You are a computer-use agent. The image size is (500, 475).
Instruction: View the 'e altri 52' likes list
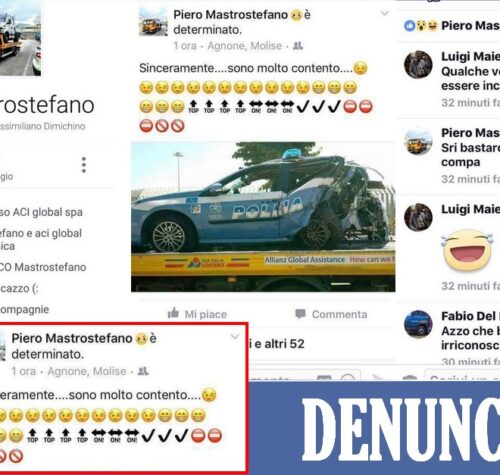point(279,344)
